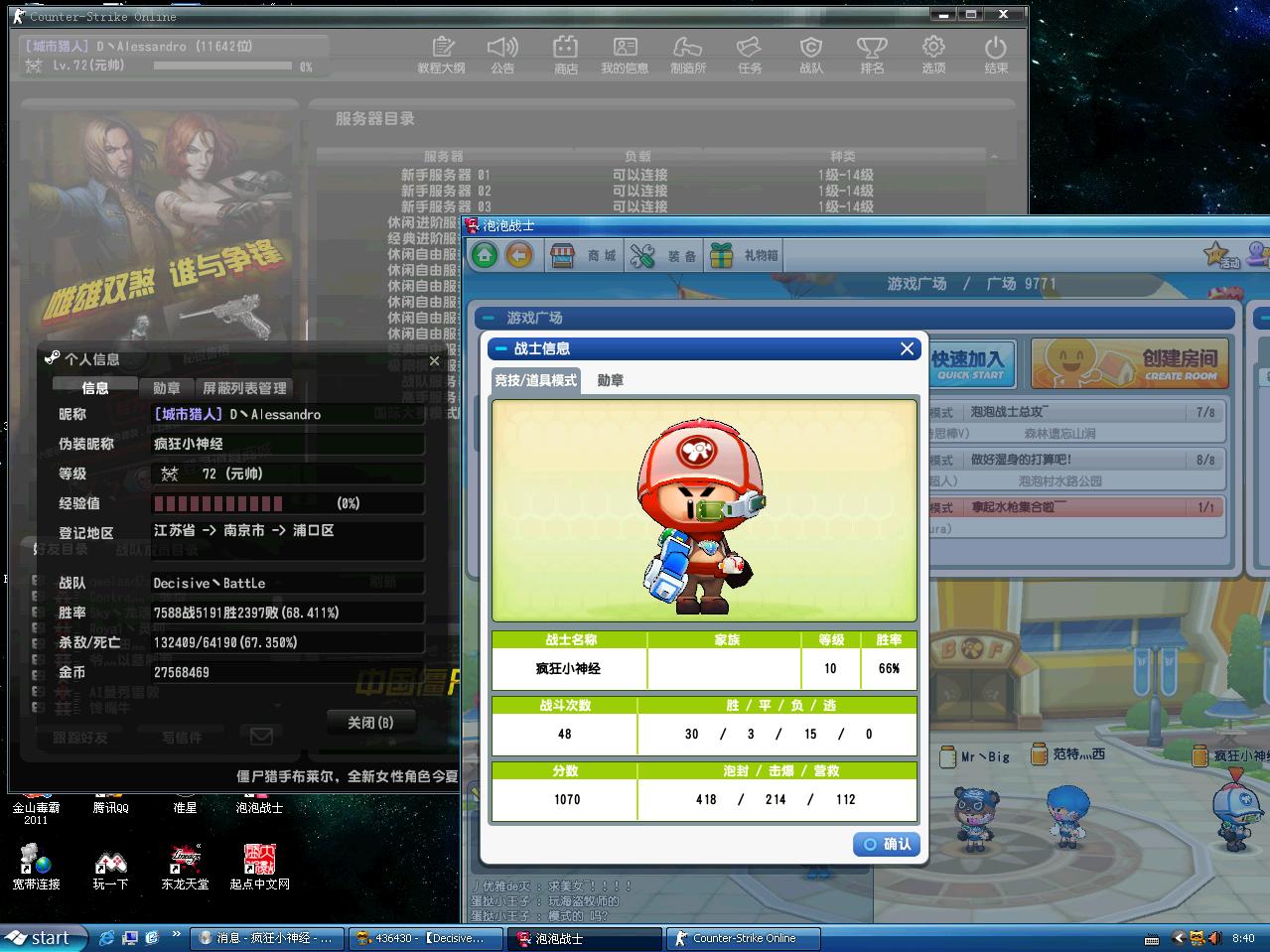Click the 经验值 experience progress bar

pyautogui.click(x=288, y=503)
